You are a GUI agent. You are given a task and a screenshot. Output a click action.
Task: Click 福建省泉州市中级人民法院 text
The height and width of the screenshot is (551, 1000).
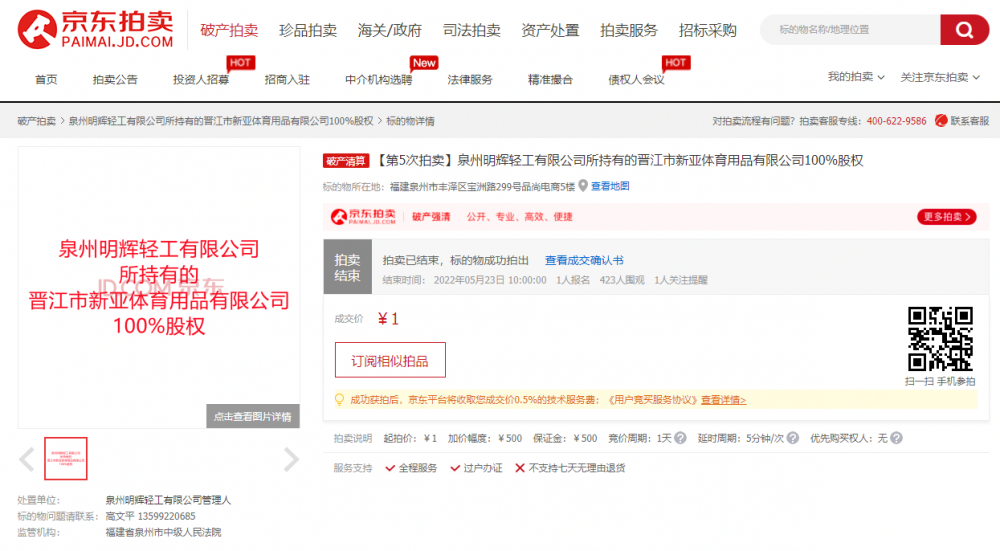point(163,532)
